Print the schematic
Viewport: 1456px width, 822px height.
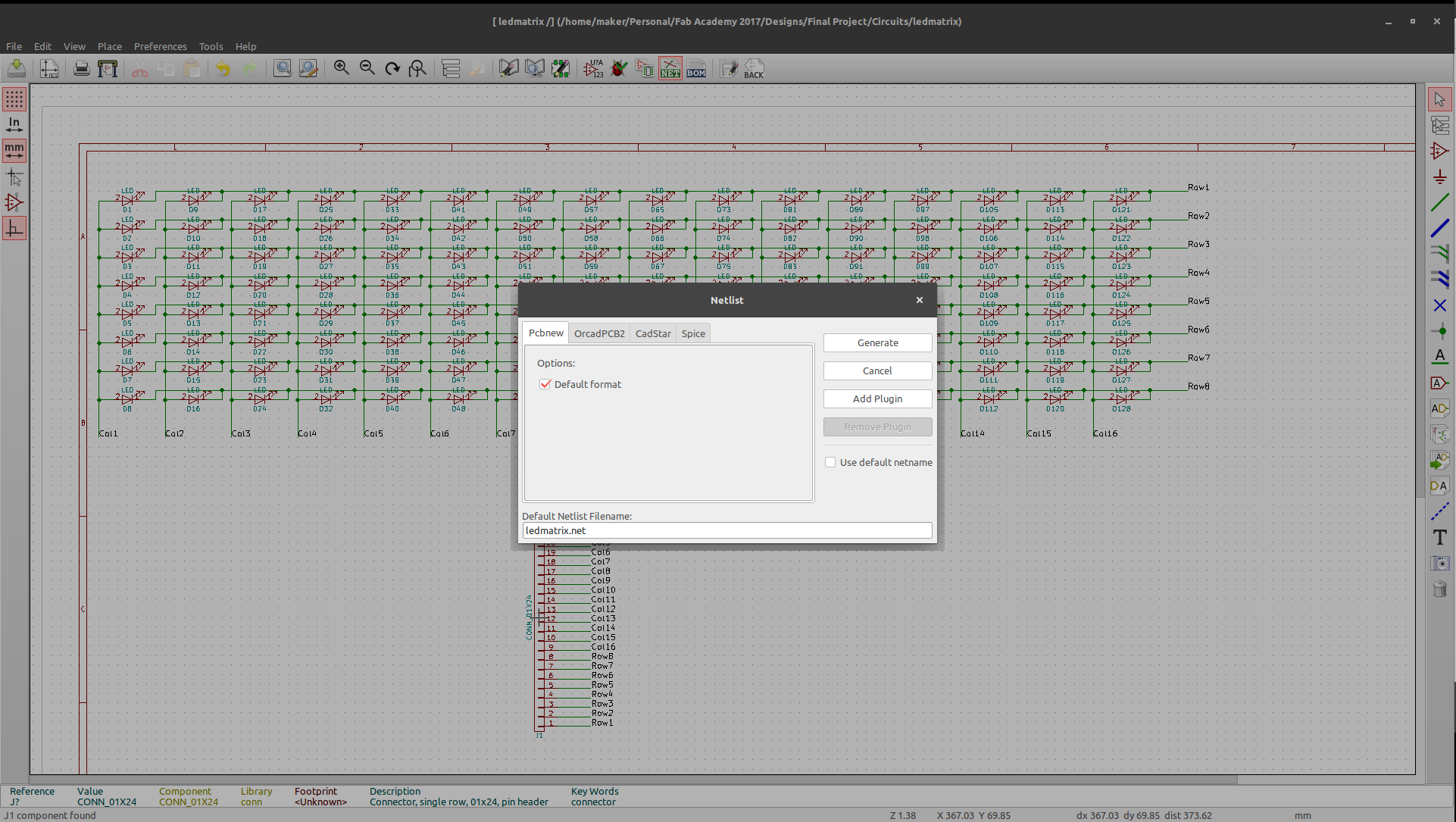click(82, 69)
